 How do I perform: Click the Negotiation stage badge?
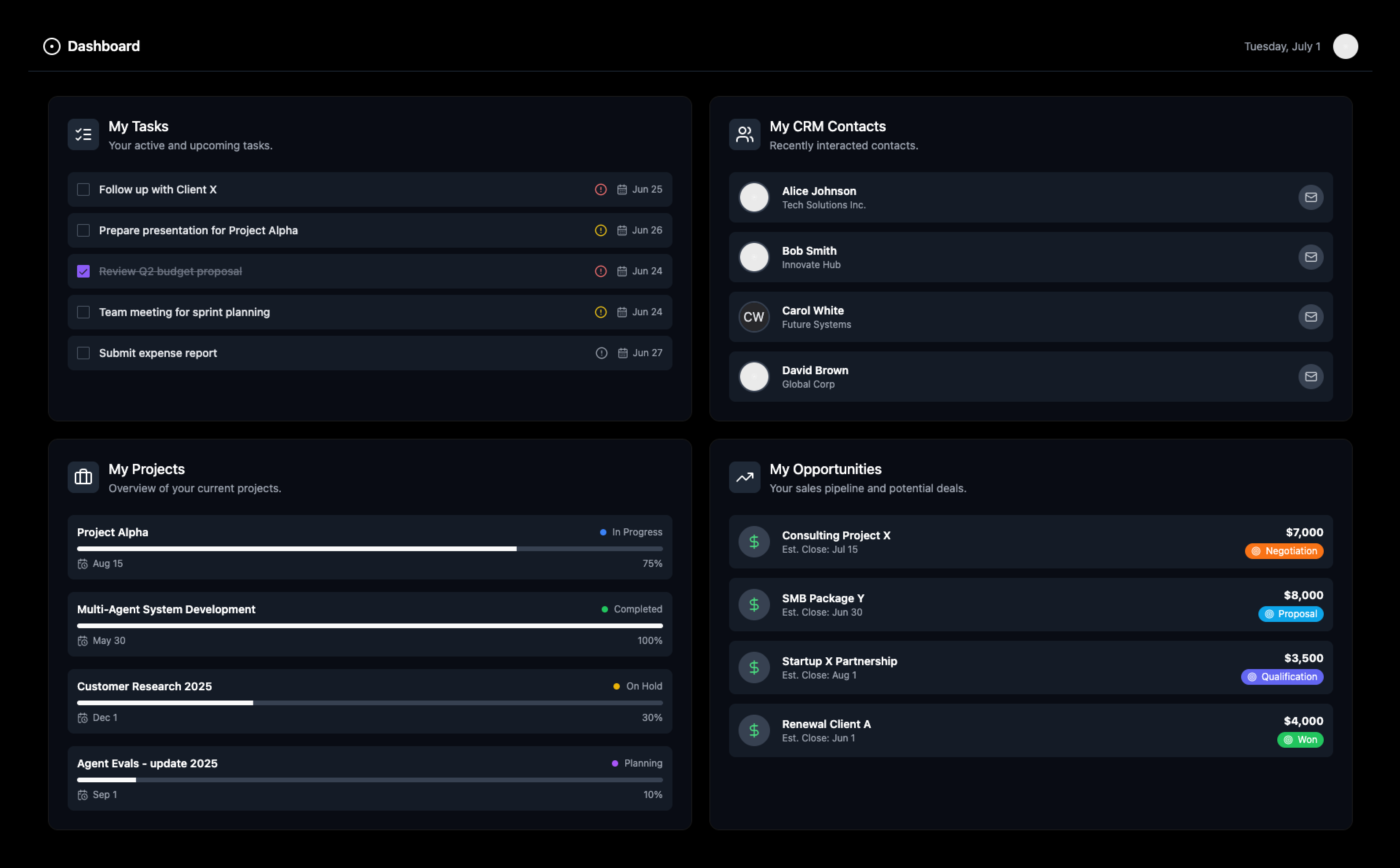(x=1284, y=551)
